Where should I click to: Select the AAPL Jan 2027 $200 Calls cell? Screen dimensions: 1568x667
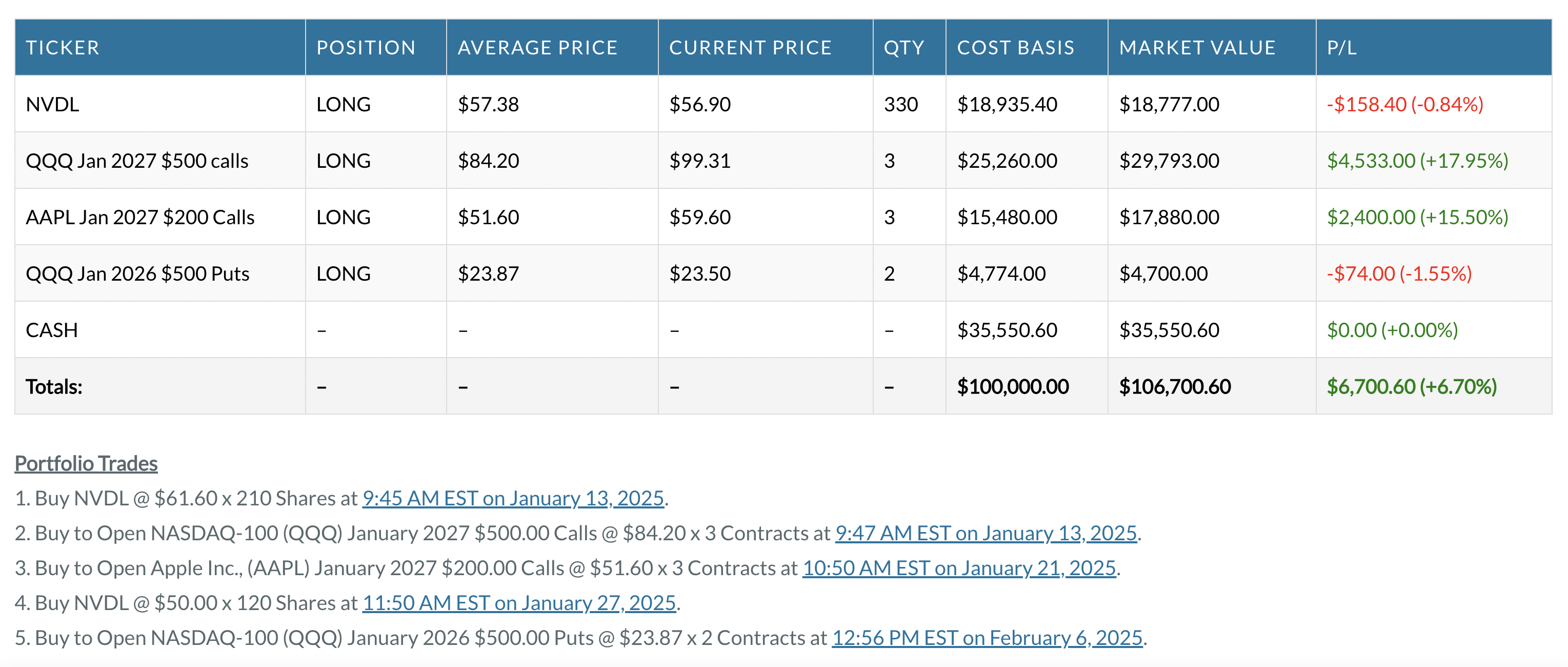(x=140, y=218)
